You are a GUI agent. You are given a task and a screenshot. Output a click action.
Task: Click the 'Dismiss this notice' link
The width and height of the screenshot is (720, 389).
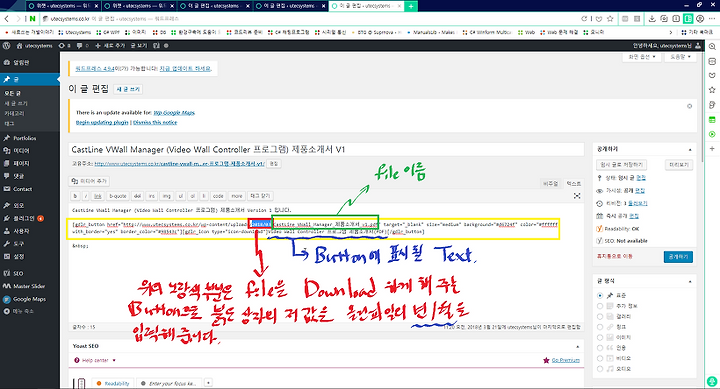point(155,123)
